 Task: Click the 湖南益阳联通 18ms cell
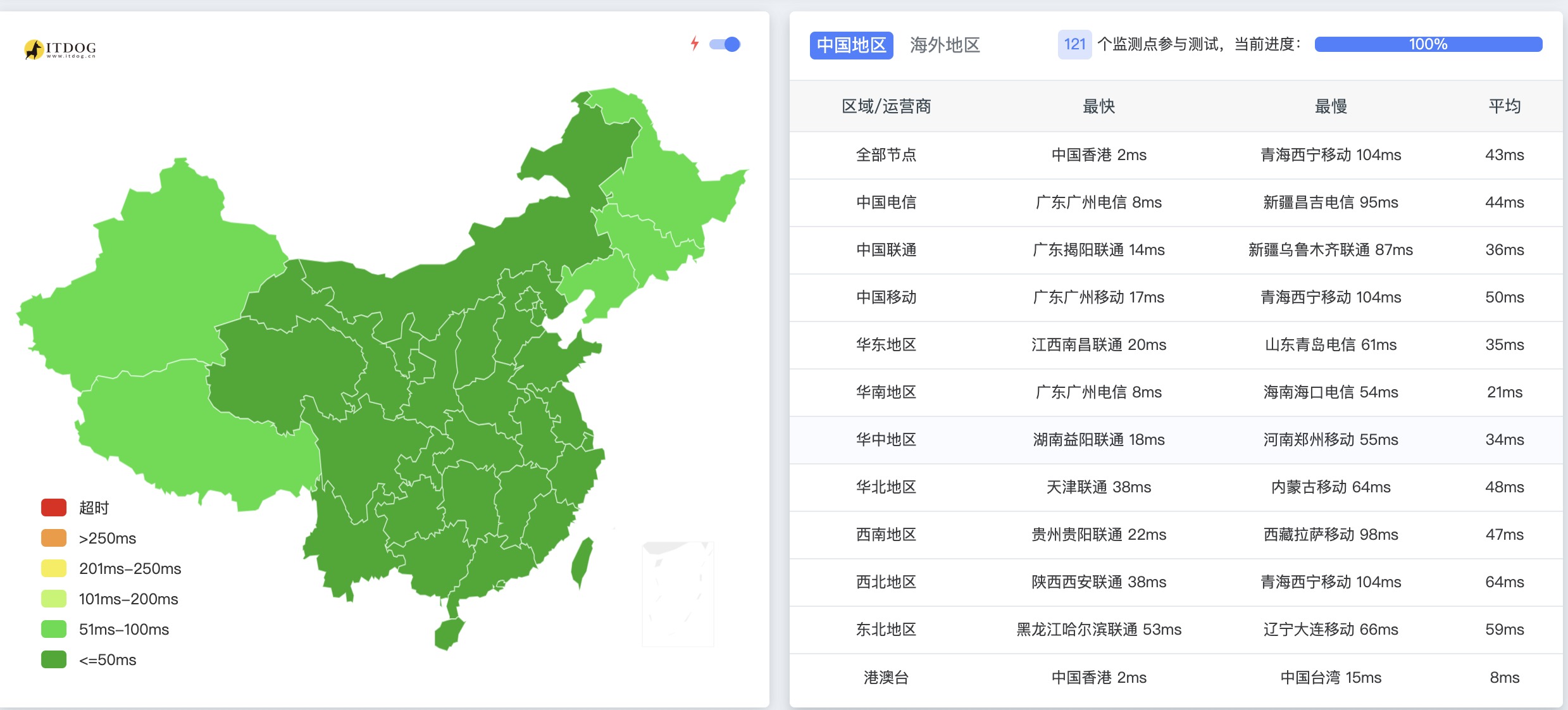pos(1098,440)
